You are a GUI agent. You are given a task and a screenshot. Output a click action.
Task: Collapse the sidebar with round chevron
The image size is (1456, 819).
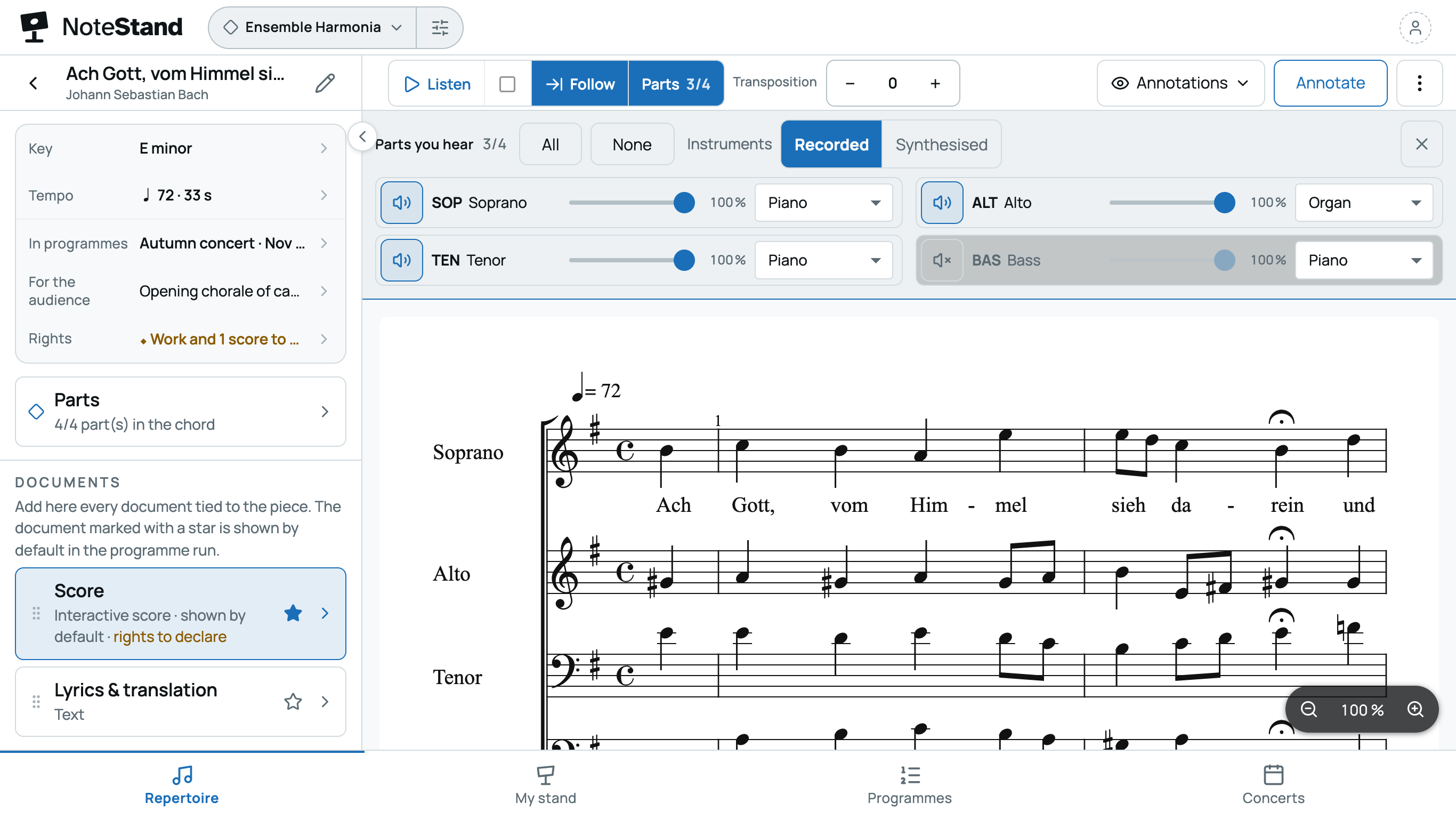362,136
